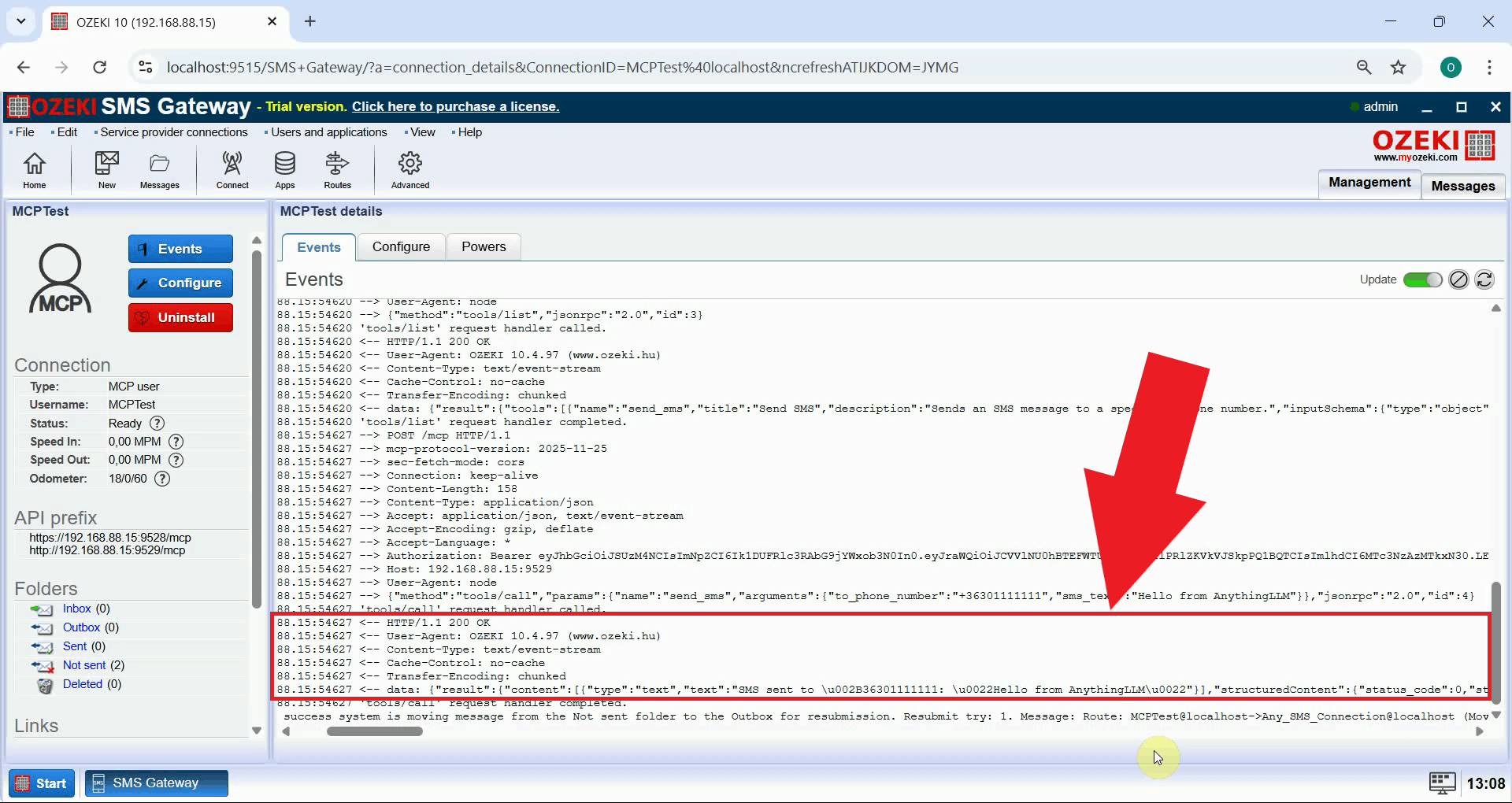Open the Apps database toolbar icon
The height and width of the screenshot is (803, 1512).
pos(285,170)
